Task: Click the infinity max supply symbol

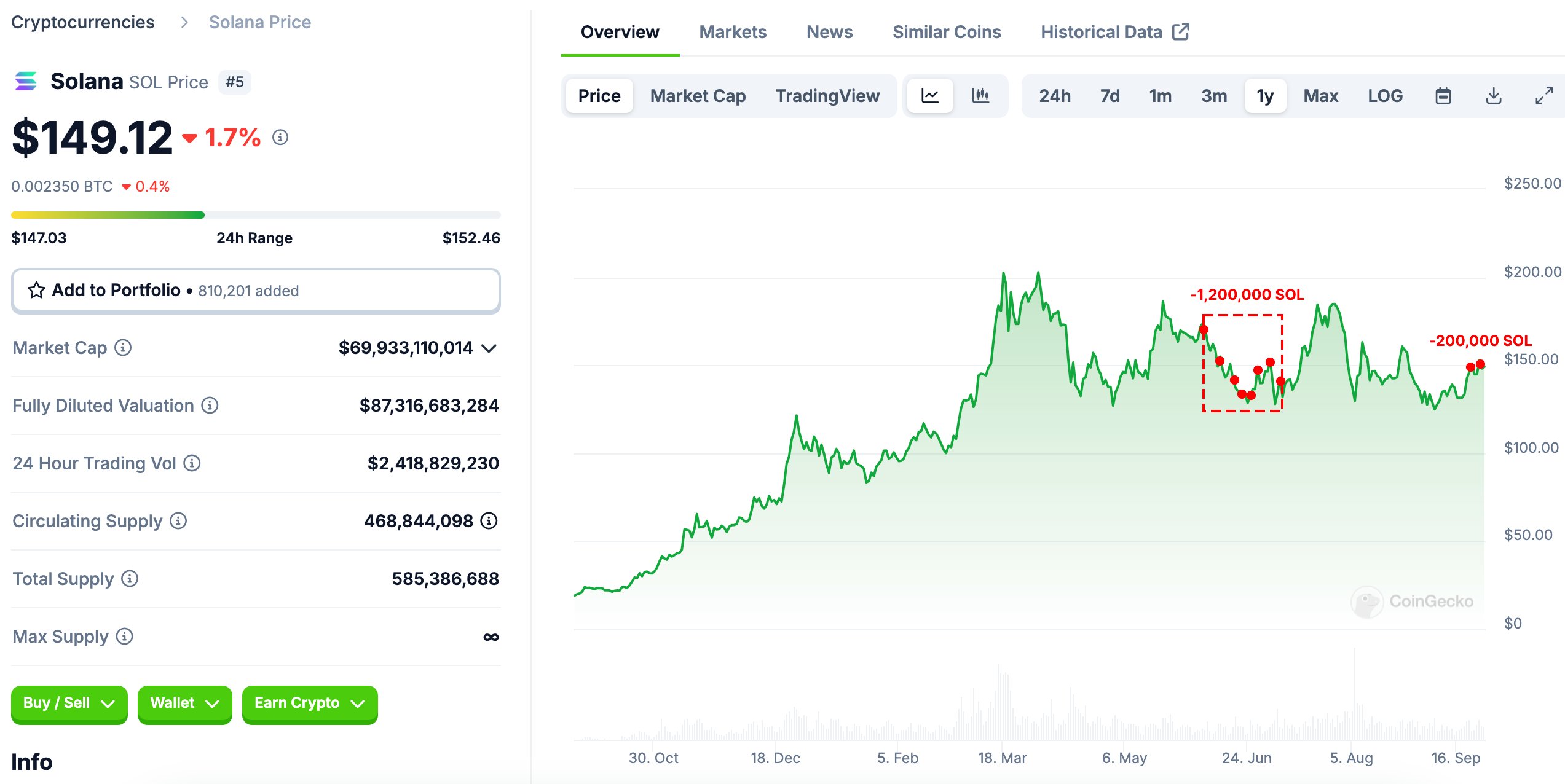Action: pyautogui.click(x=491, y=637)
